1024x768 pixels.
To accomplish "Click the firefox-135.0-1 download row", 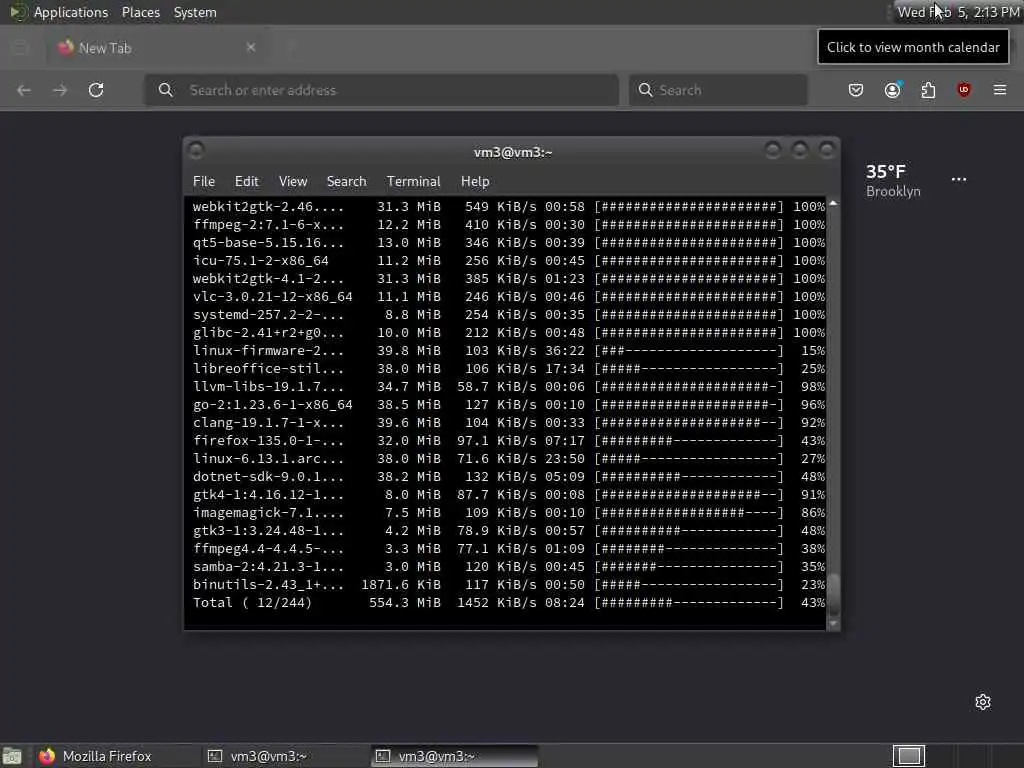I will [x=508, y=441].
